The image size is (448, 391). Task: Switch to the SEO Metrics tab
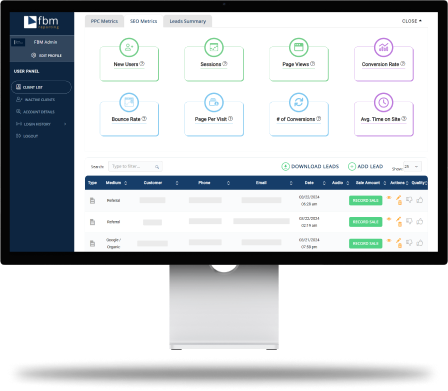point(143,21)
